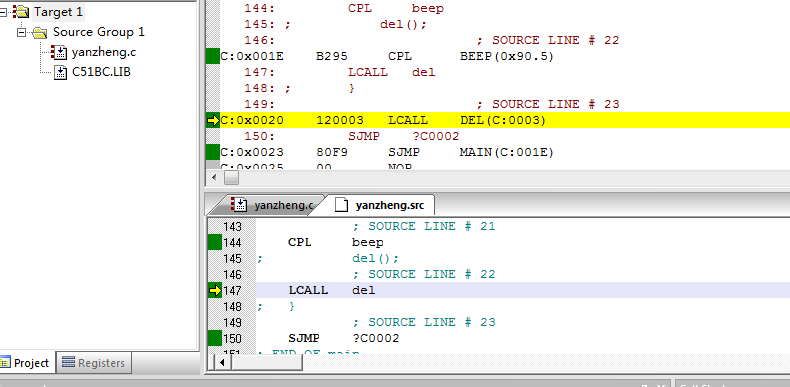Click green marker on source line 150

click(215, 338)
